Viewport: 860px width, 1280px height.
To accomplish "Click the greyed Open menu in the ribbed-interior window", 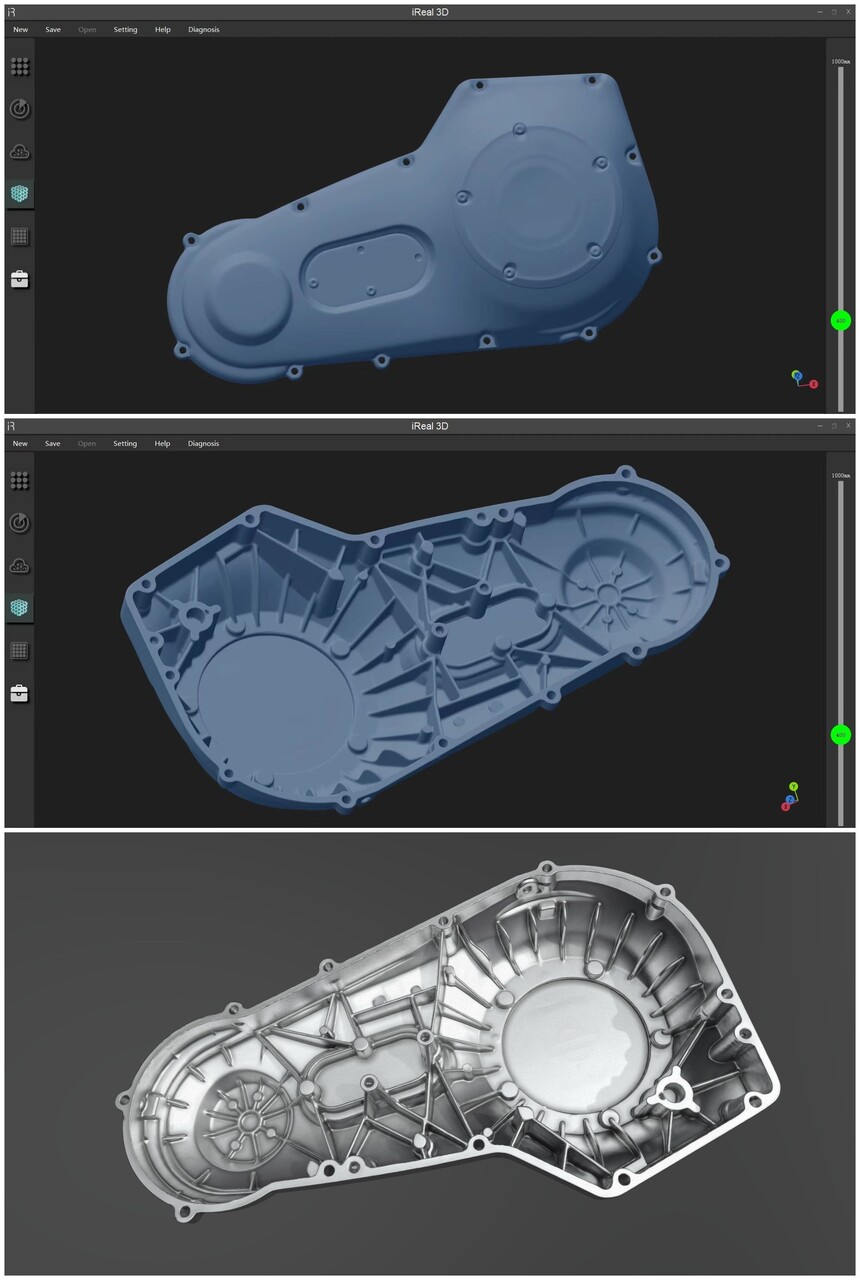I will click(87, 444).
